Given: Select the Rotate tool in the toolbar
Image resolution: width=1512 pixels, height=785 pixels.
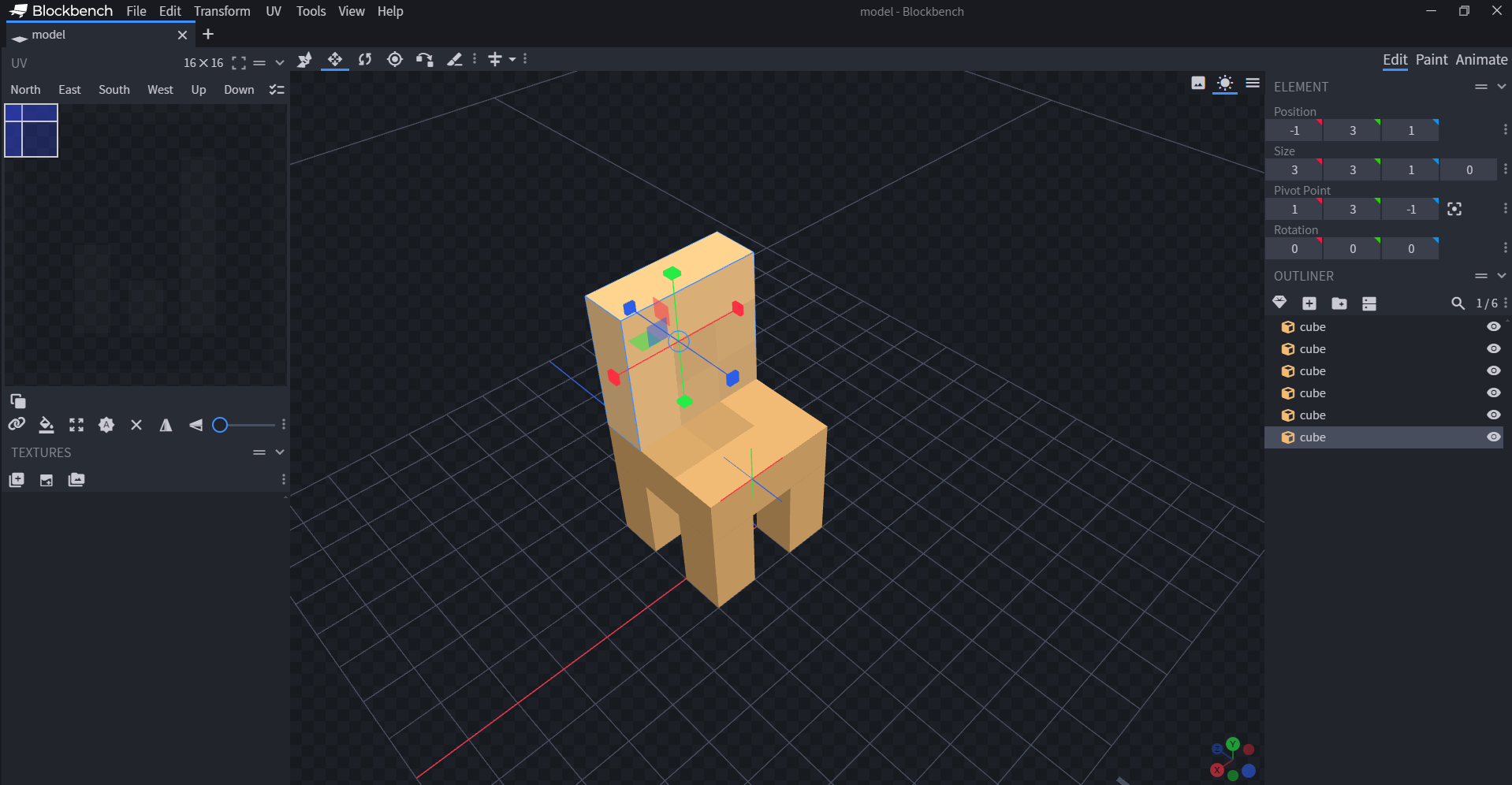Looking at the screenshot, I should [365, 60].
